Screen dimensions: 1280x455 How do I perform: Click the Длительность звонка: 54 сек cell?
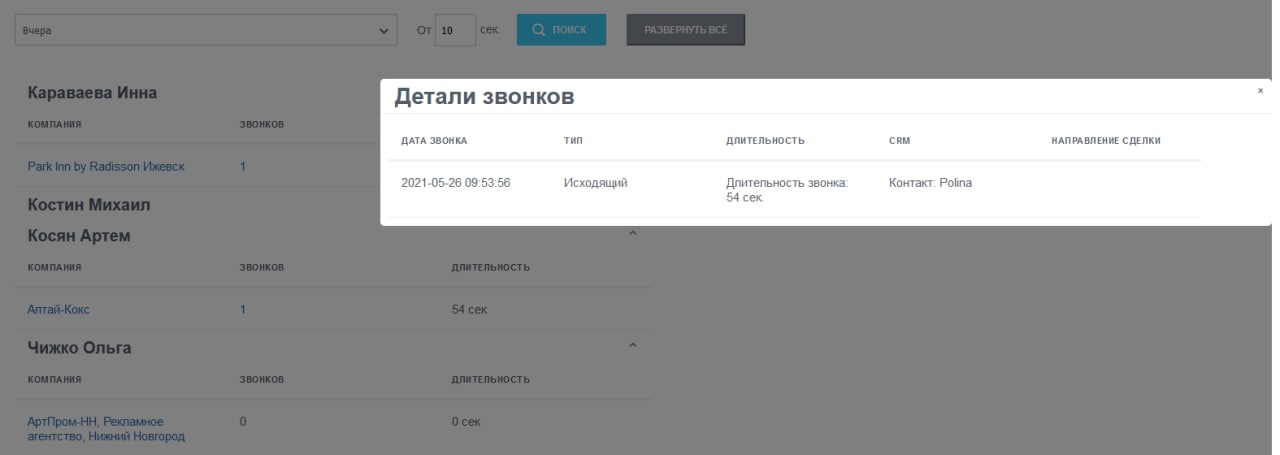pos(787,190)
